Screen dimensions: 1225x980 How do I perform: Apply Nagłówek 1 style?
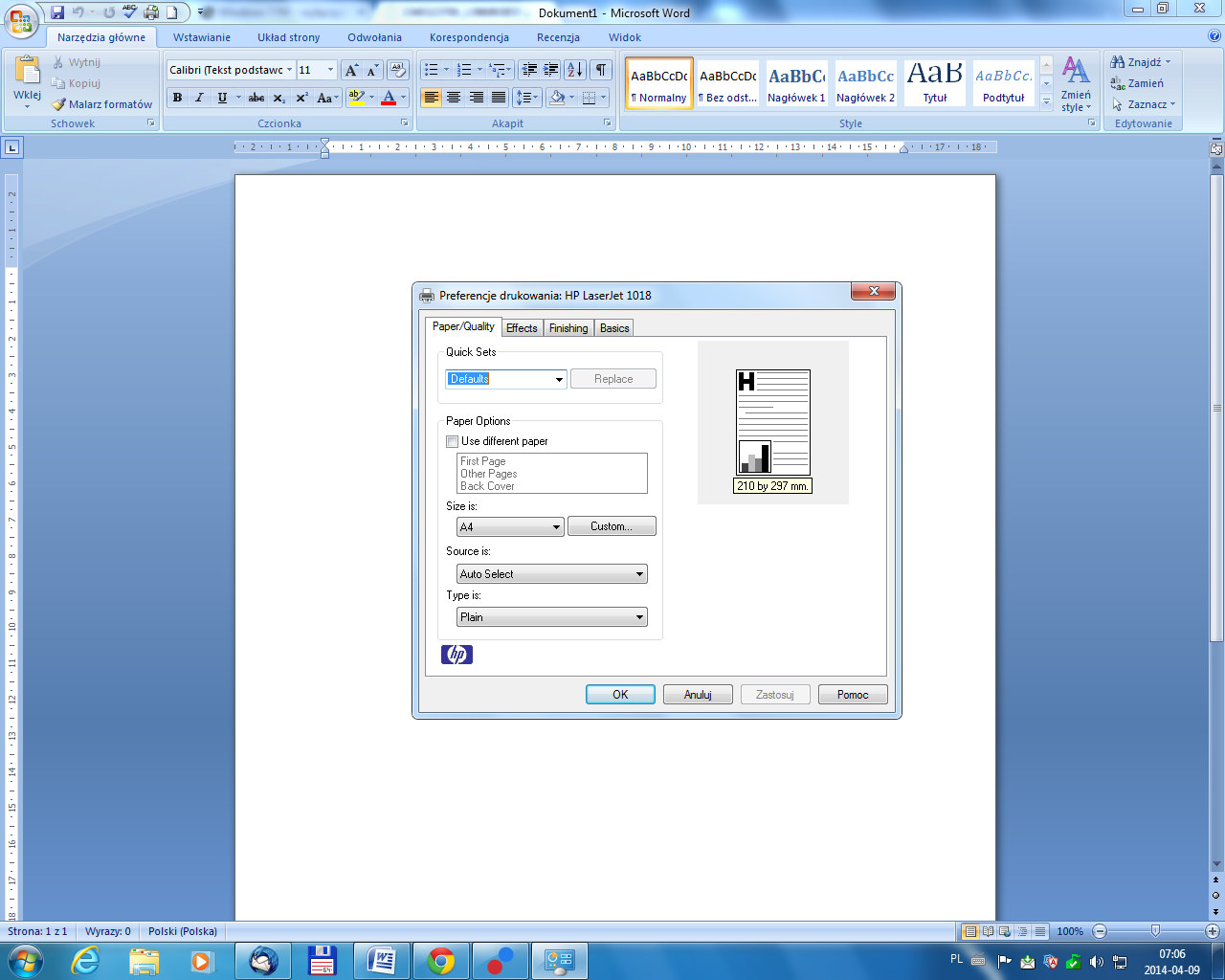tap(796, 83)
